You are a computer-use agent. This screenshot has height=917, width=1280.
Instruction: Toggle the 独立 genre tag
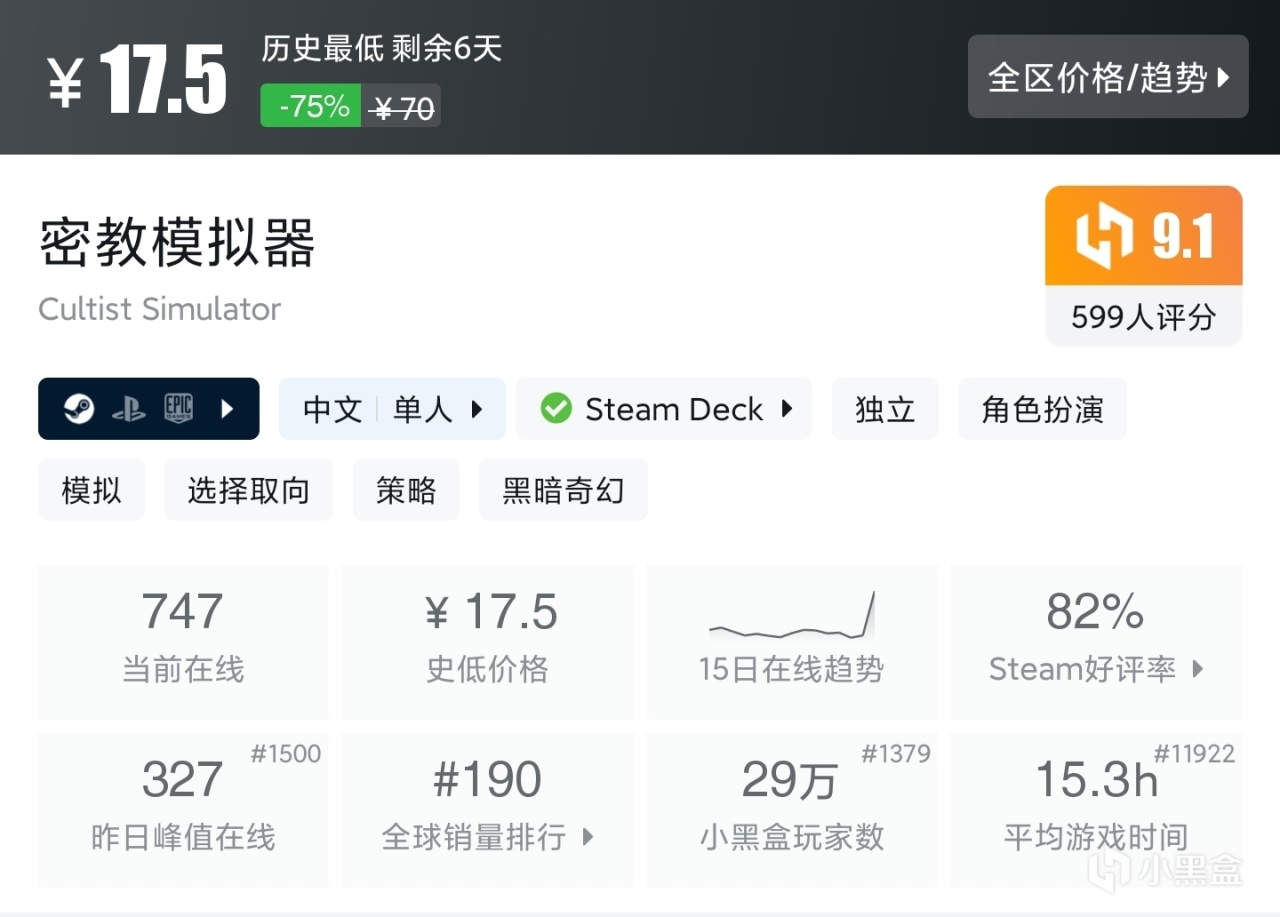885,408
